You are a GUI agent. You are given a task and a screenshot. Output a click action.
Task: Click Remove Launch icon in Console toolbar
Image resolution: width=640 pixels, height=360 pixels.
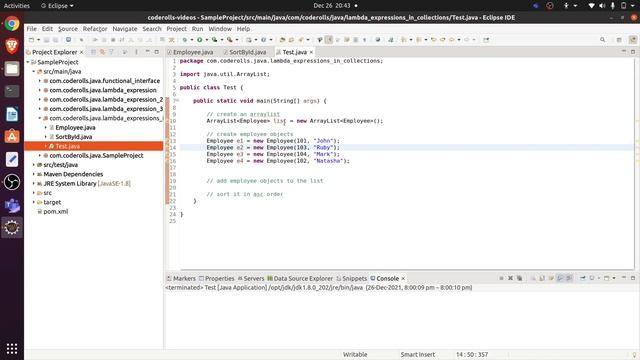[x=510, y=278]
